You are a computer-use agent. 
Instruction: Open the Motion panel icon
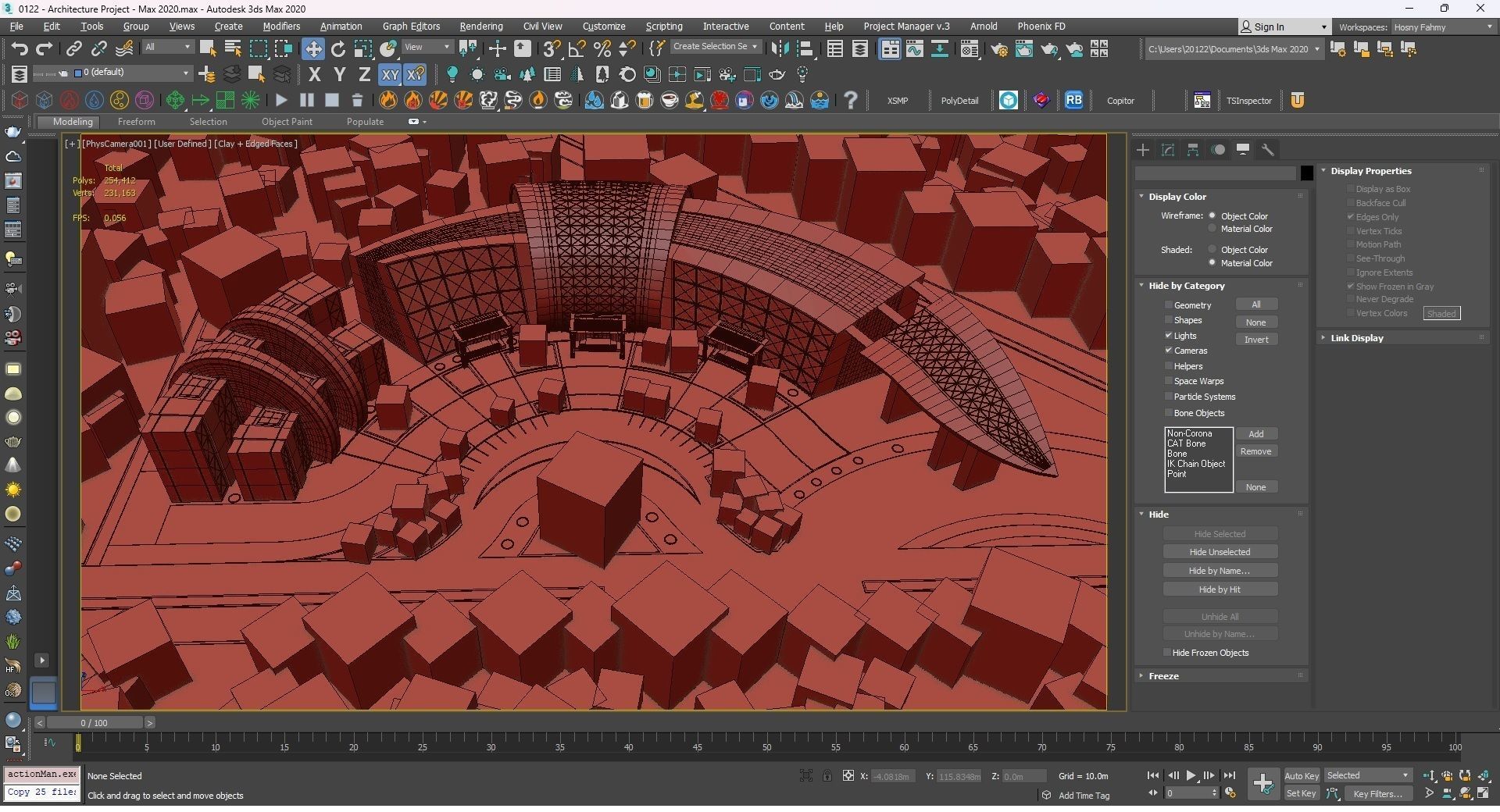click(1218, 150)
